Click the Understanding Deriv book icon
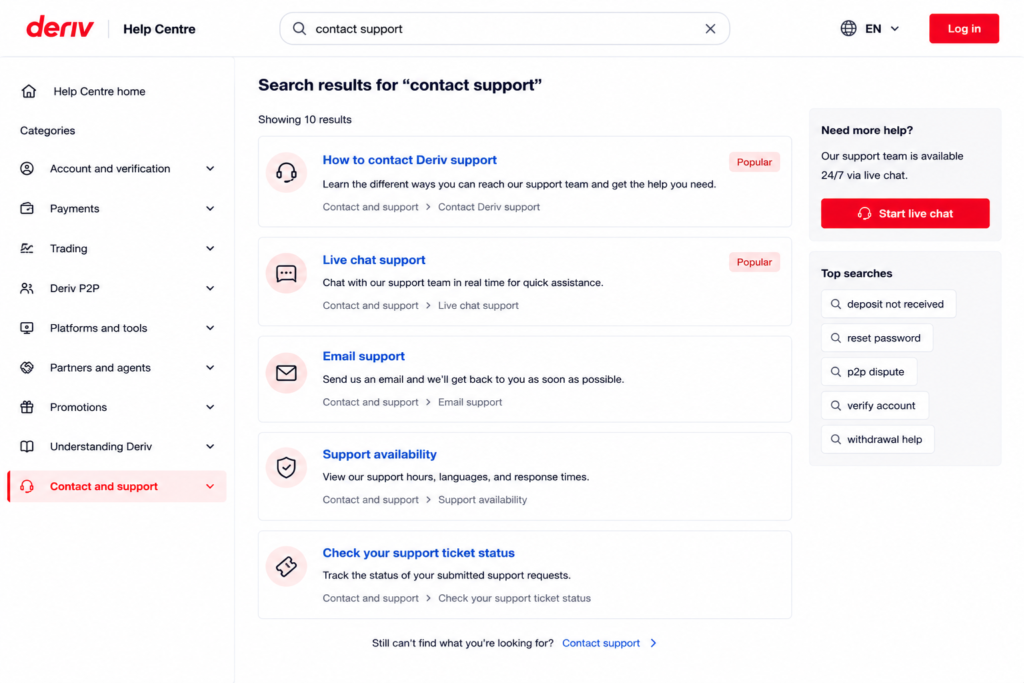 pos(27,447)
